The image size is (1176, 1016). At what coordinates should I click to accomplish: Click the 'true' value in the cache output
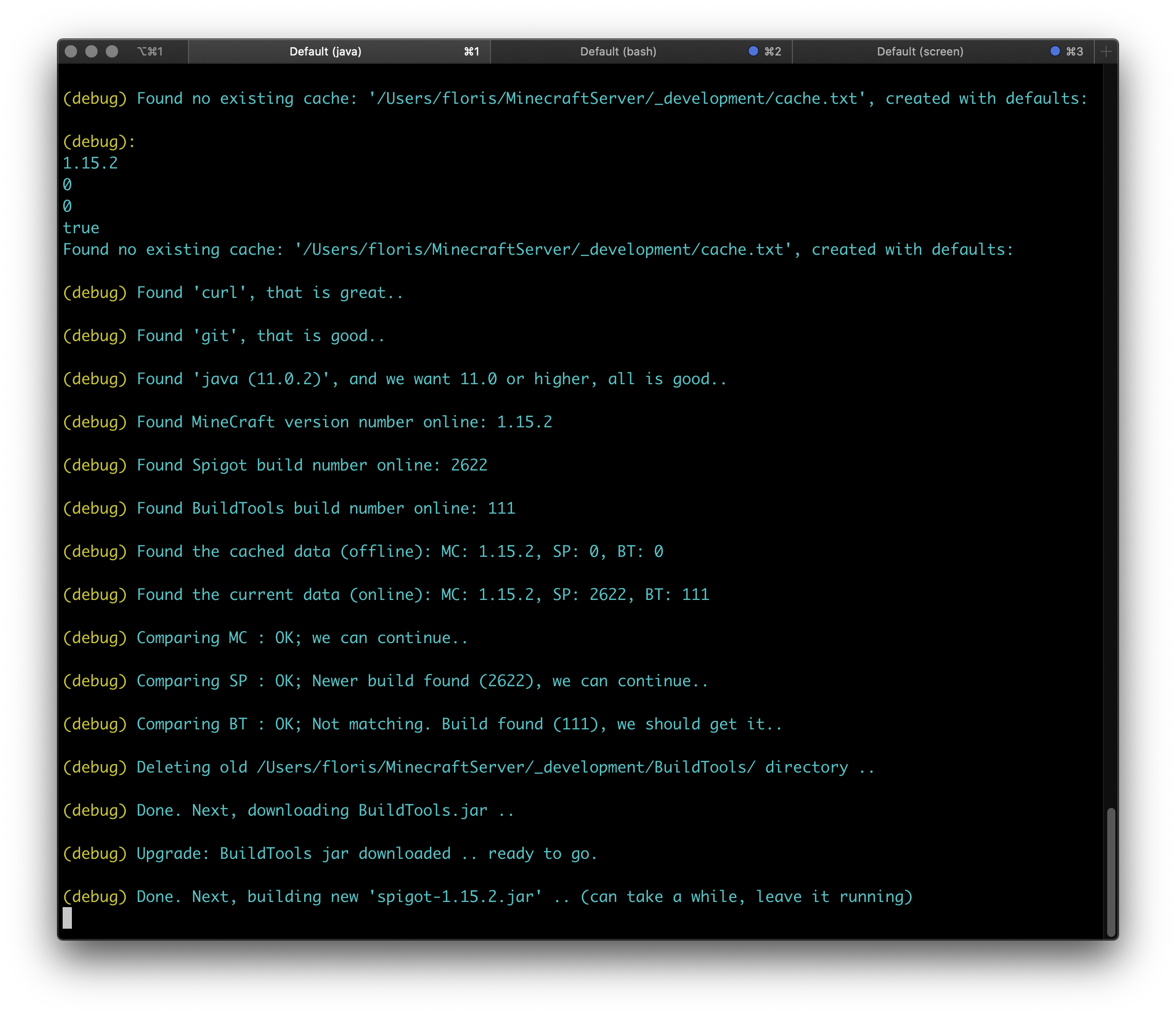pyautogui.click(x=81, y=227)
